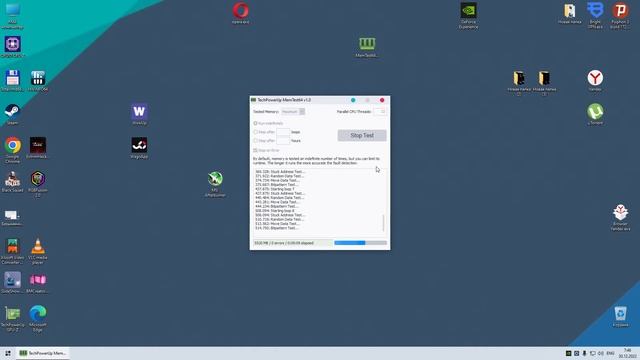Image resolution: width=640 pixels, height=360 pixels.
Task: Open the Microsoft Edge desktop icon
Action: click(38, 318)
